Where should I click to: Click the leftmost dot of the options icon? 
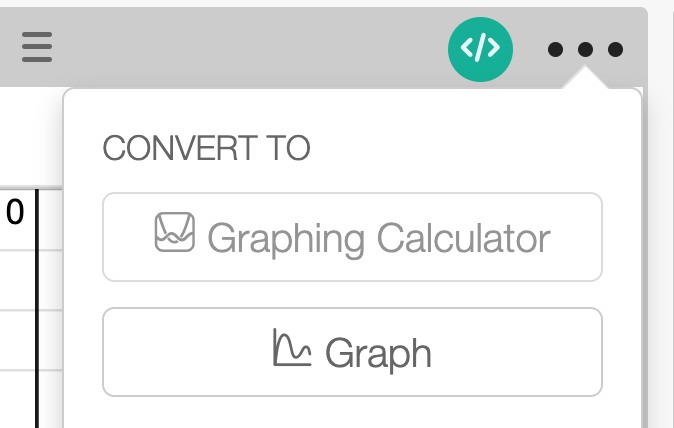[557, 49]
